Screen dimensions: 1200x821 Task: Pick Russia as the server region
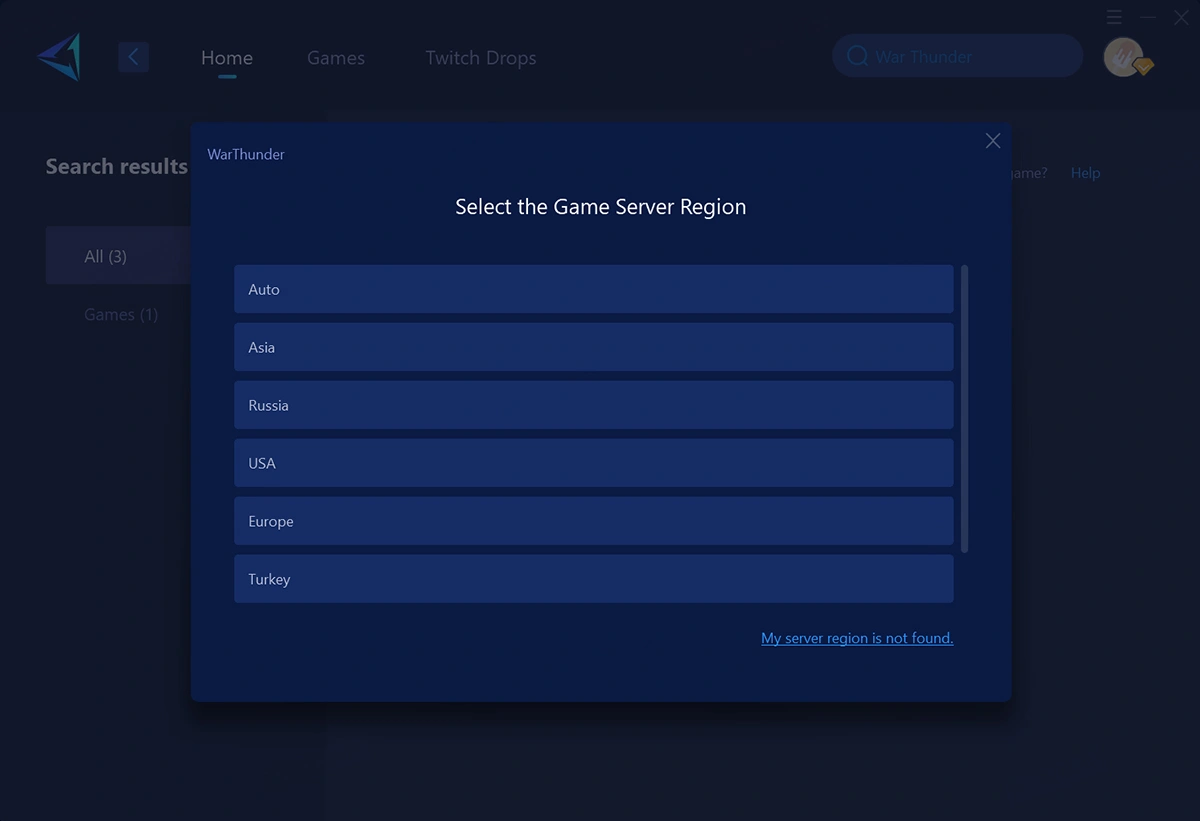[593, 405]
